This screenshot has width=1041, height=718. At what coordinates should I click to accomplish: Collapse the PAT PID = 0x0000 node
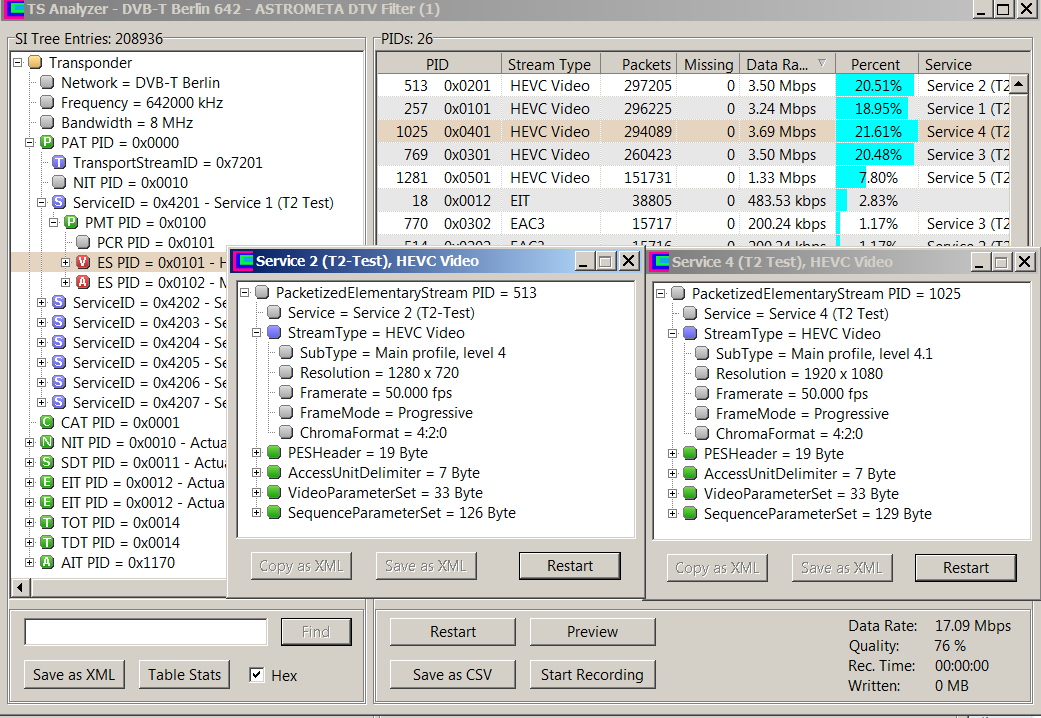pos(29,143)
